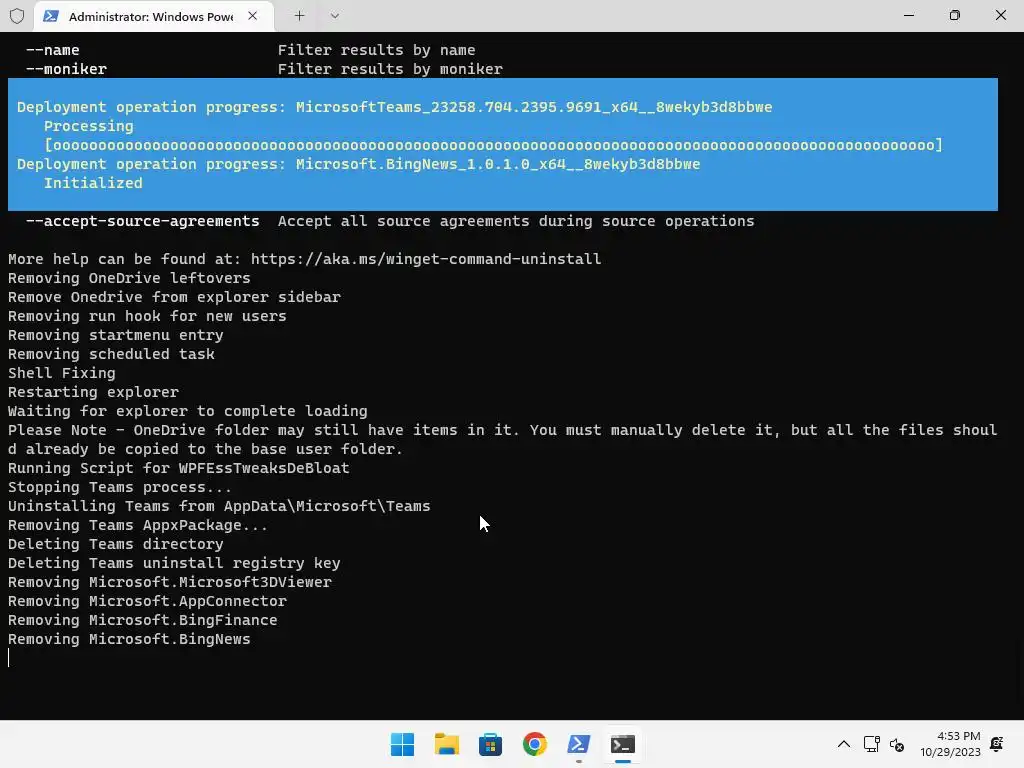Open Microsoft Store from taskbar
This screenshot has height=768, width=1024.
click(x=490, y=744)
